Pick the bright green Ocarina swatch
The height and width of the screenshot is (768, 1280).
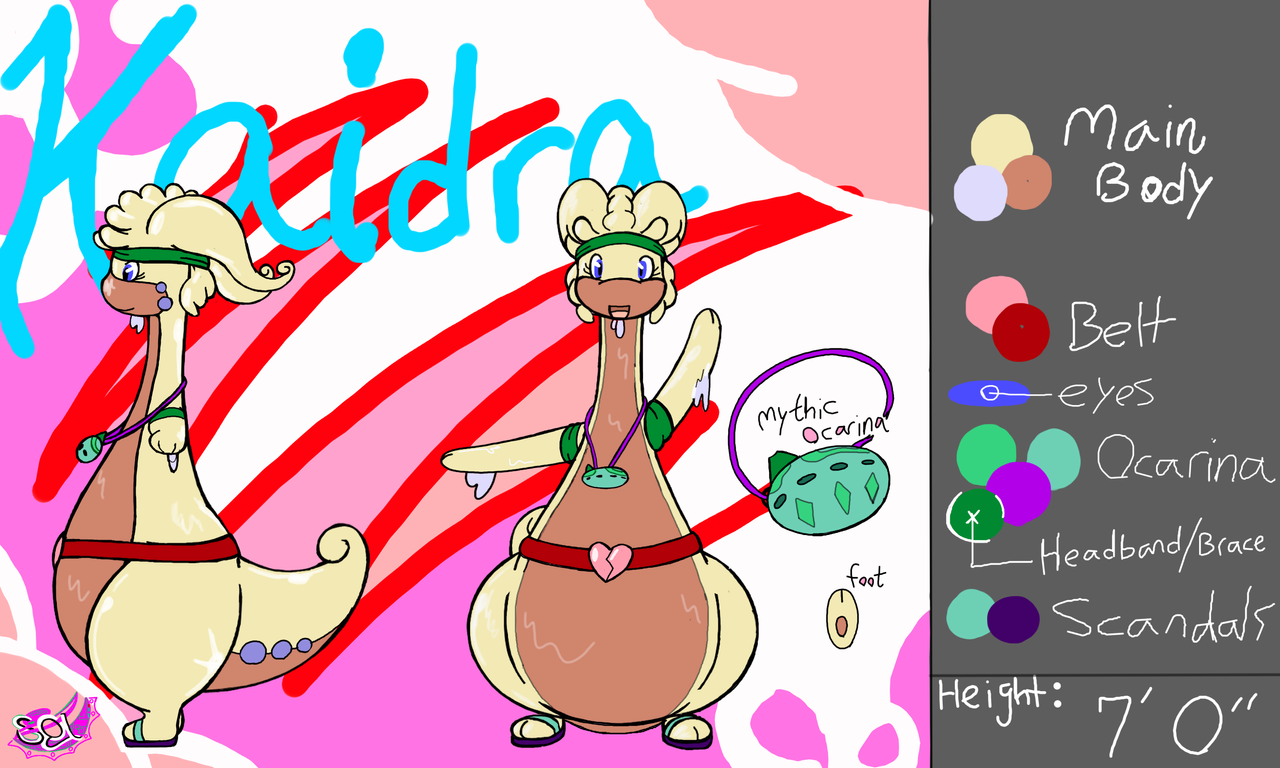tap(986, 456)
